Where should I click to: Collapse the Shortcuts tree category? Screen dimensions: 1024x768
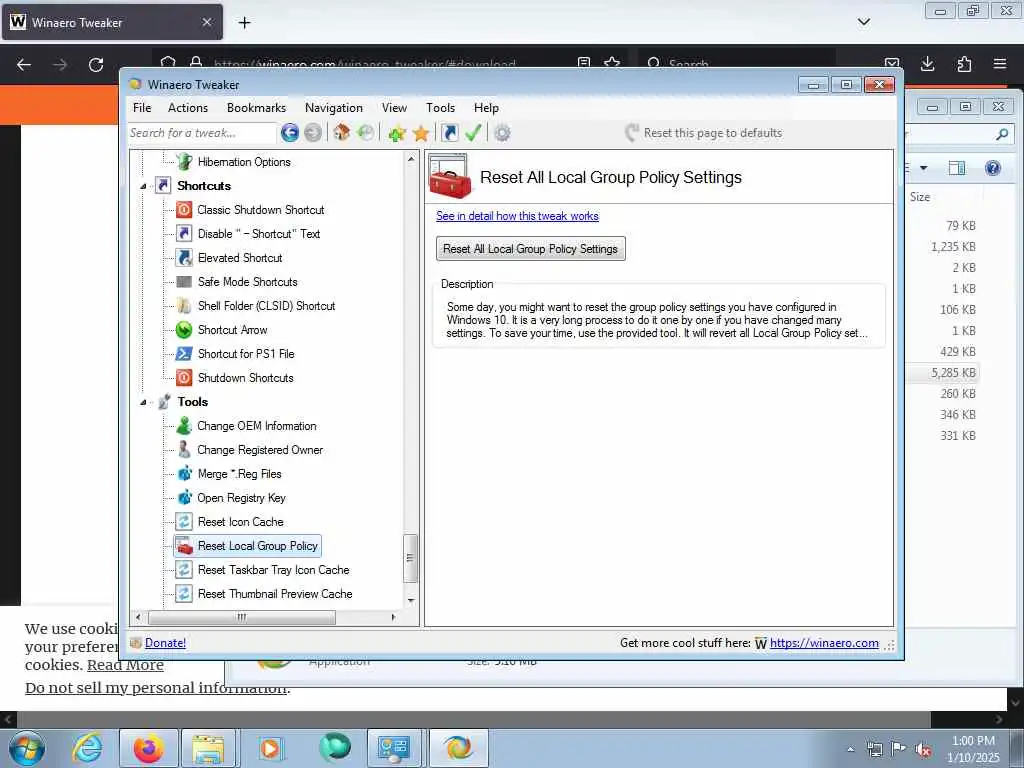point(143,186)
